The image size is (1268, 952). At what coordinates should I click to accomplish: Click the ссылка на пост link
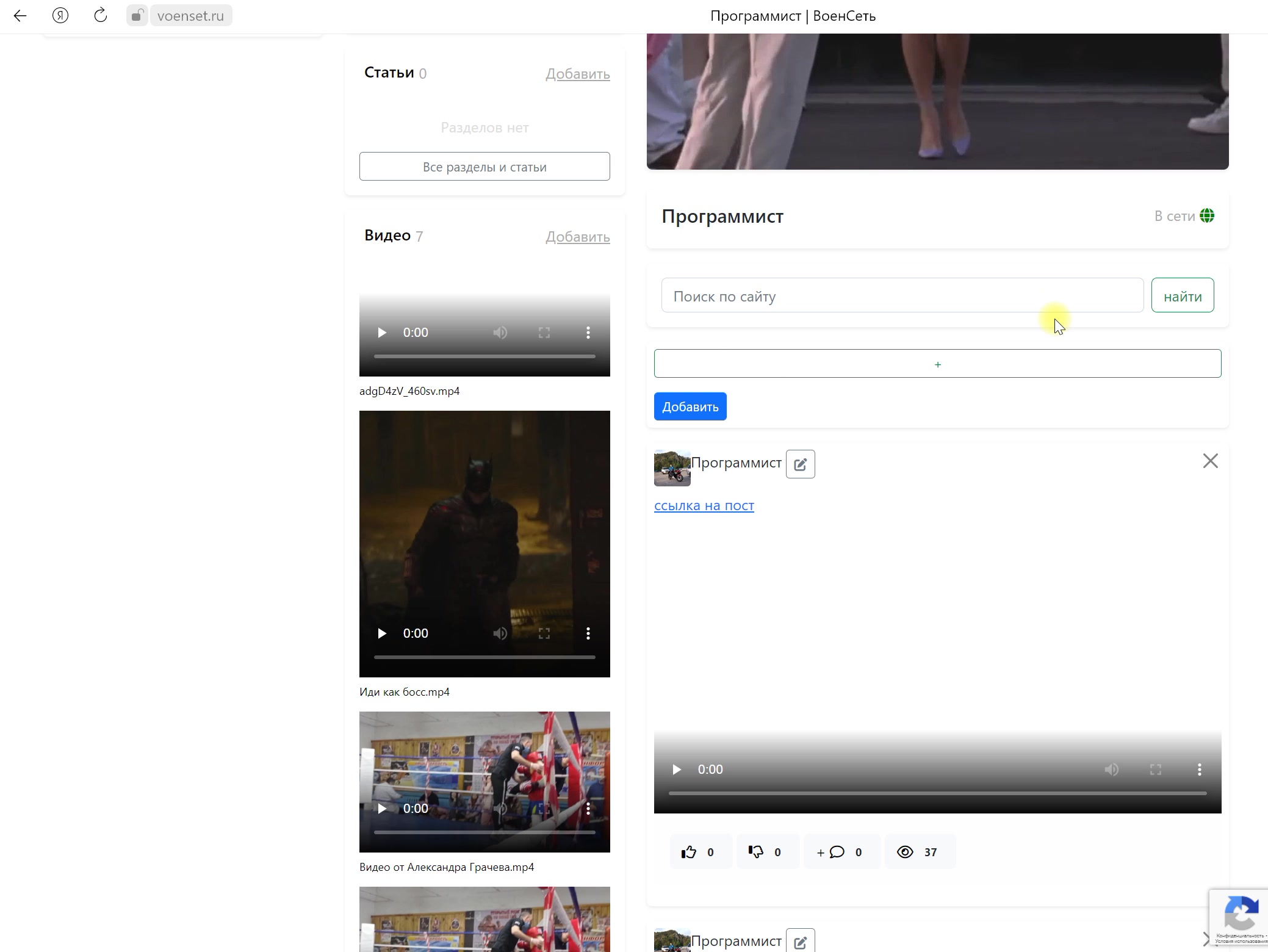coord(704,505)
